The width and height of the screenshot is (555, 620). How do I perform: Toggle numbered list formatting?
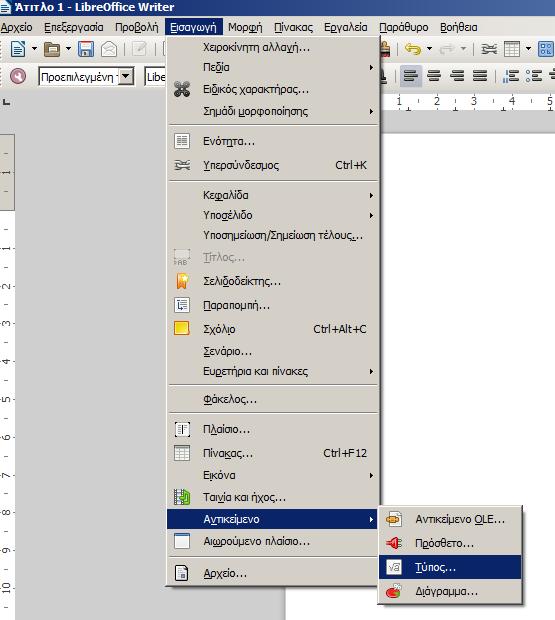[x=510, y=76]
